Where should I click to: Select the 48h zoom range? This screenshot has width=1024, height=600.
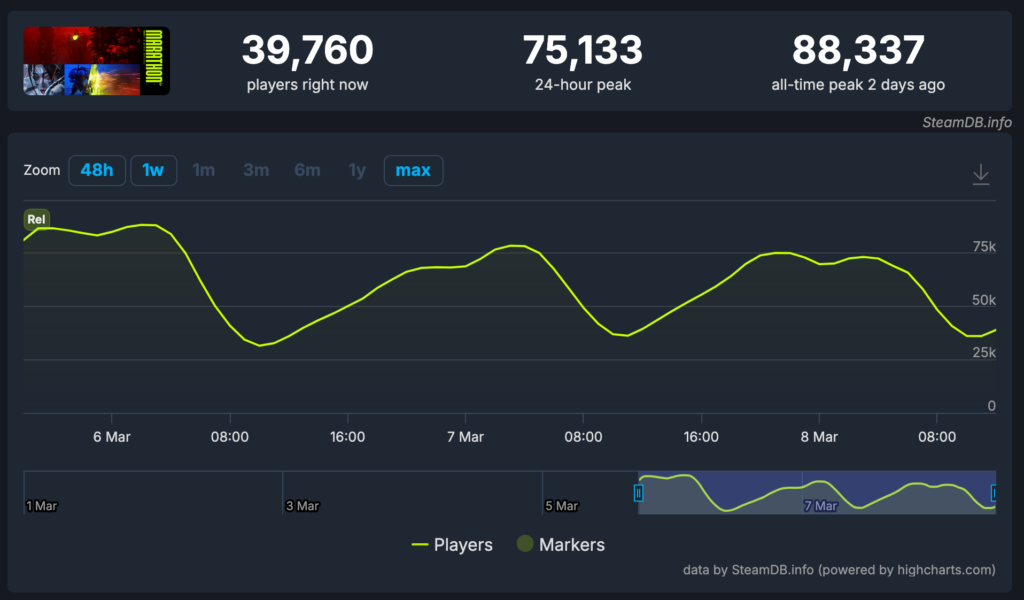click(x=96, y=170)
